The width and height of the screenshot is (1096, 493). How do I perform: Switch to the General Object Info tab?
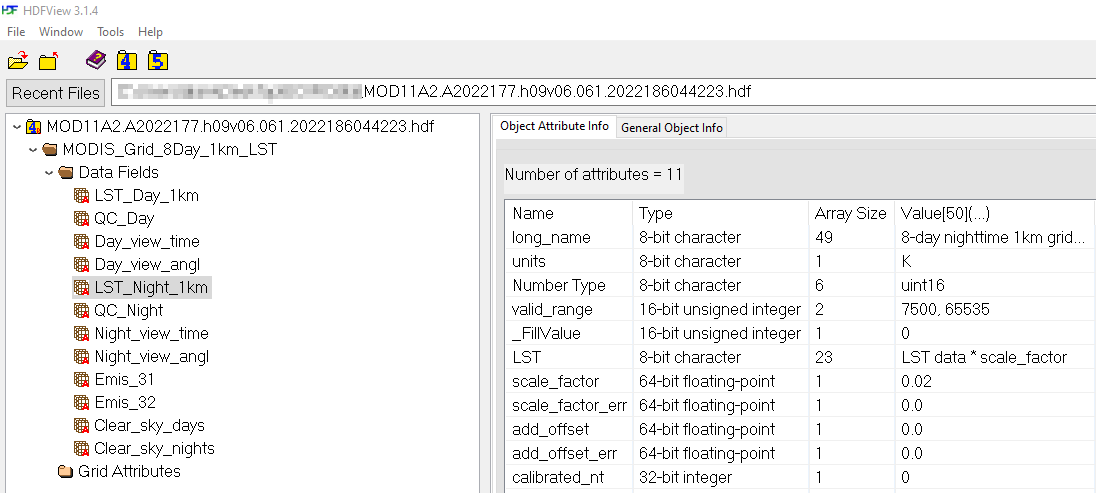pos(672,128)
